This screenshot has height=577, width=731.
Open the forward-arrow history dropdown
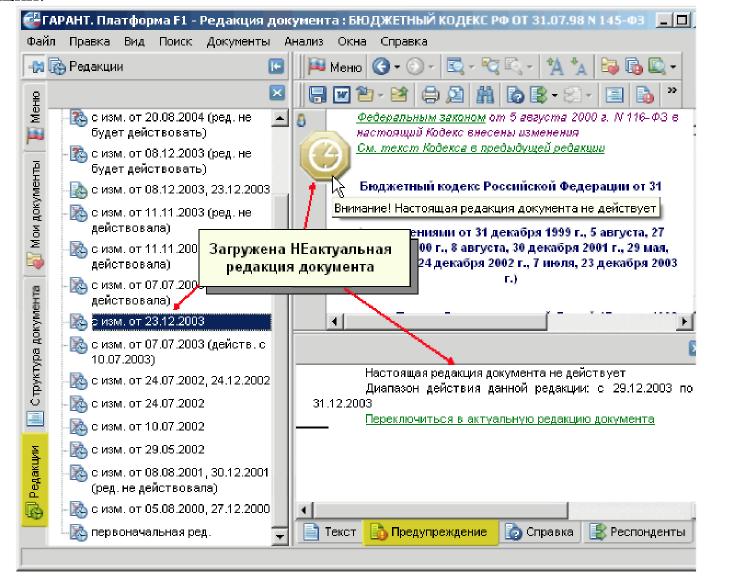pyautogui.click(x=431, y=67)
